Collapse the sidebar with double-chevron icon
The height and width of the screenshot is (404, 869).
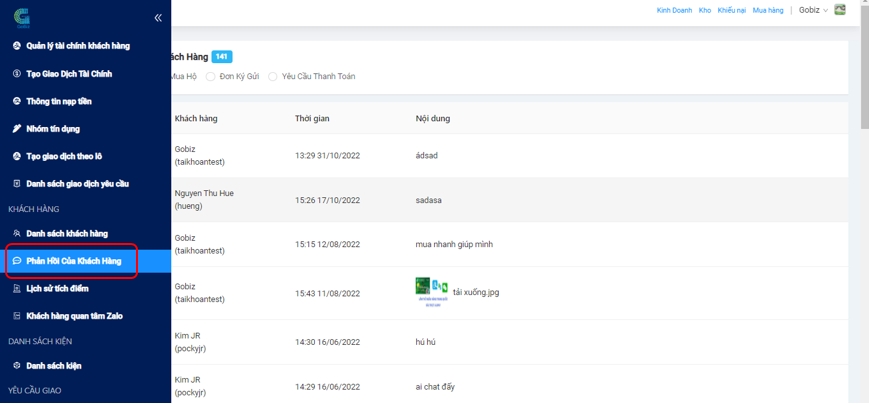(x=158, y=18)
